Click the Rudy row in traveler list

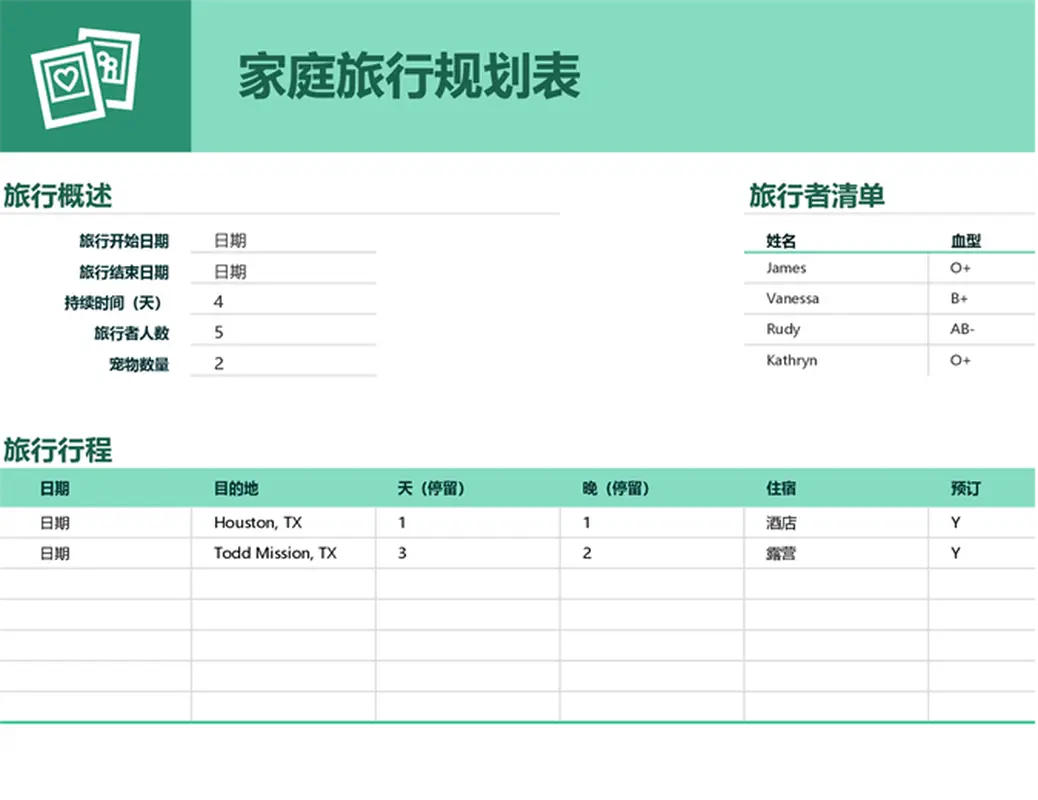coord(783,329)
